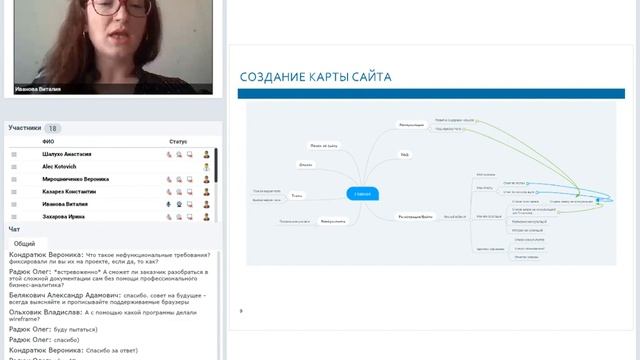Viewport: 640px width, 360px height.
Task: Click user role icon for Мирошниченко Вероника
Action: (207, 179)
